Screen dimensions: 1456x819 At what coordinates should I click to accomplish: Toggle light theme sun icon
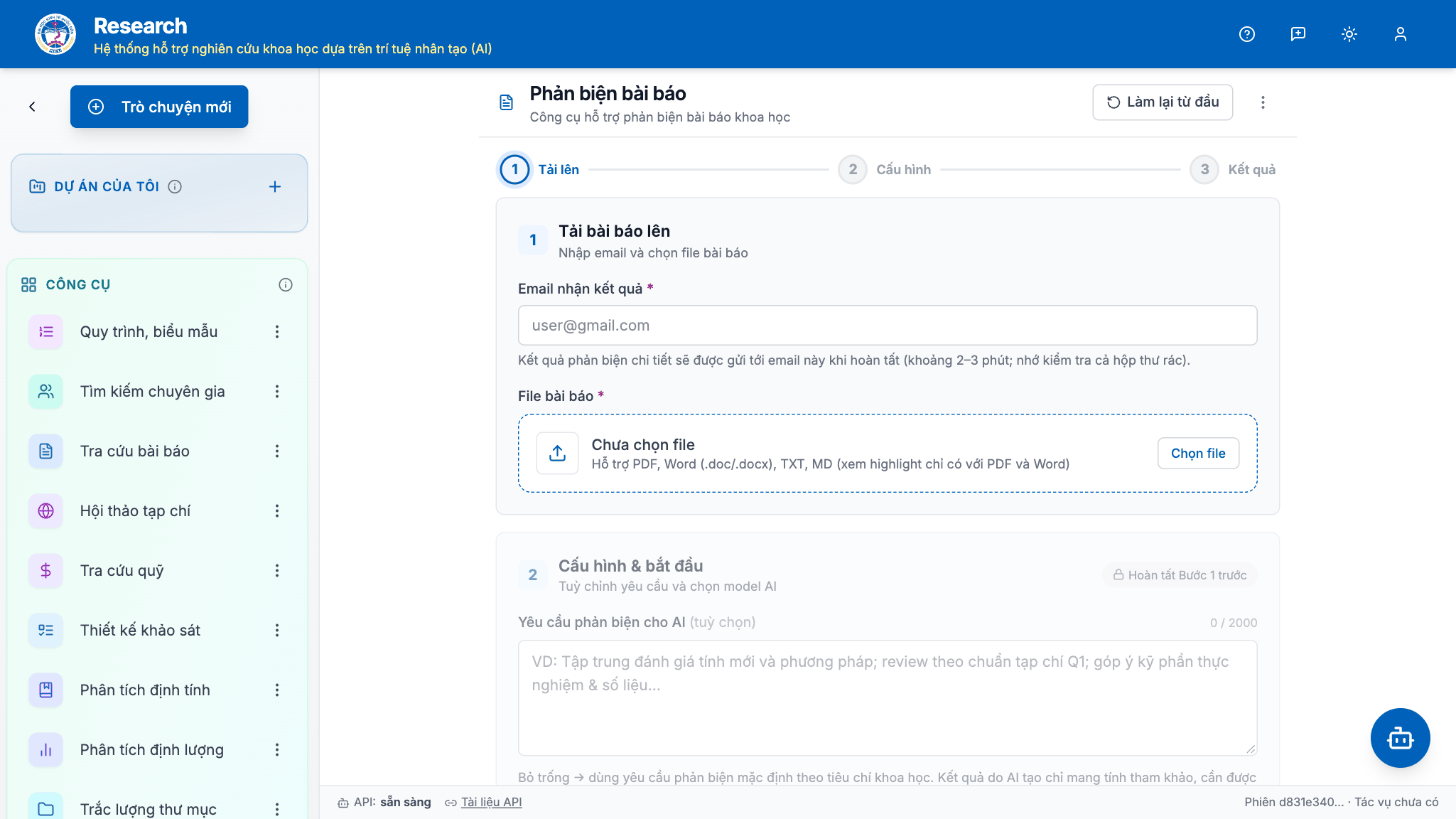(x=1349, y=34)
